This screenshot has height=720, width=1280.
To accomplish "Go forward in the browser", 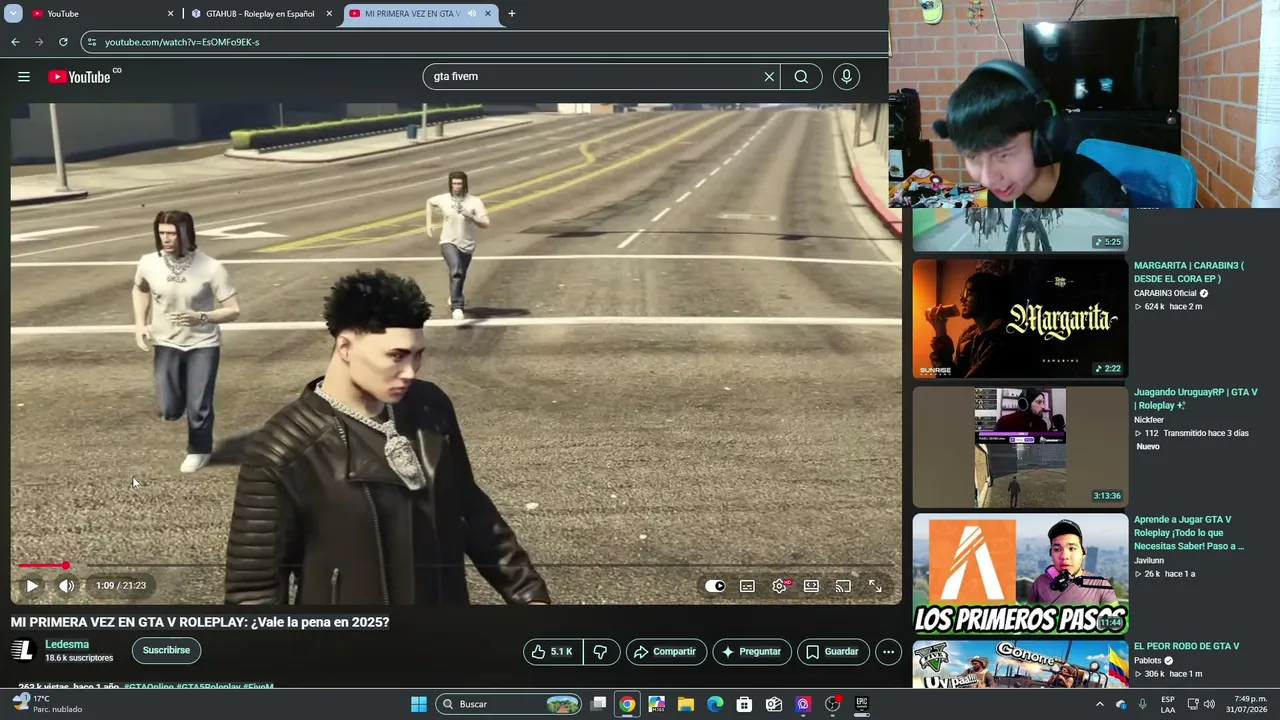I will coord(39,42).
